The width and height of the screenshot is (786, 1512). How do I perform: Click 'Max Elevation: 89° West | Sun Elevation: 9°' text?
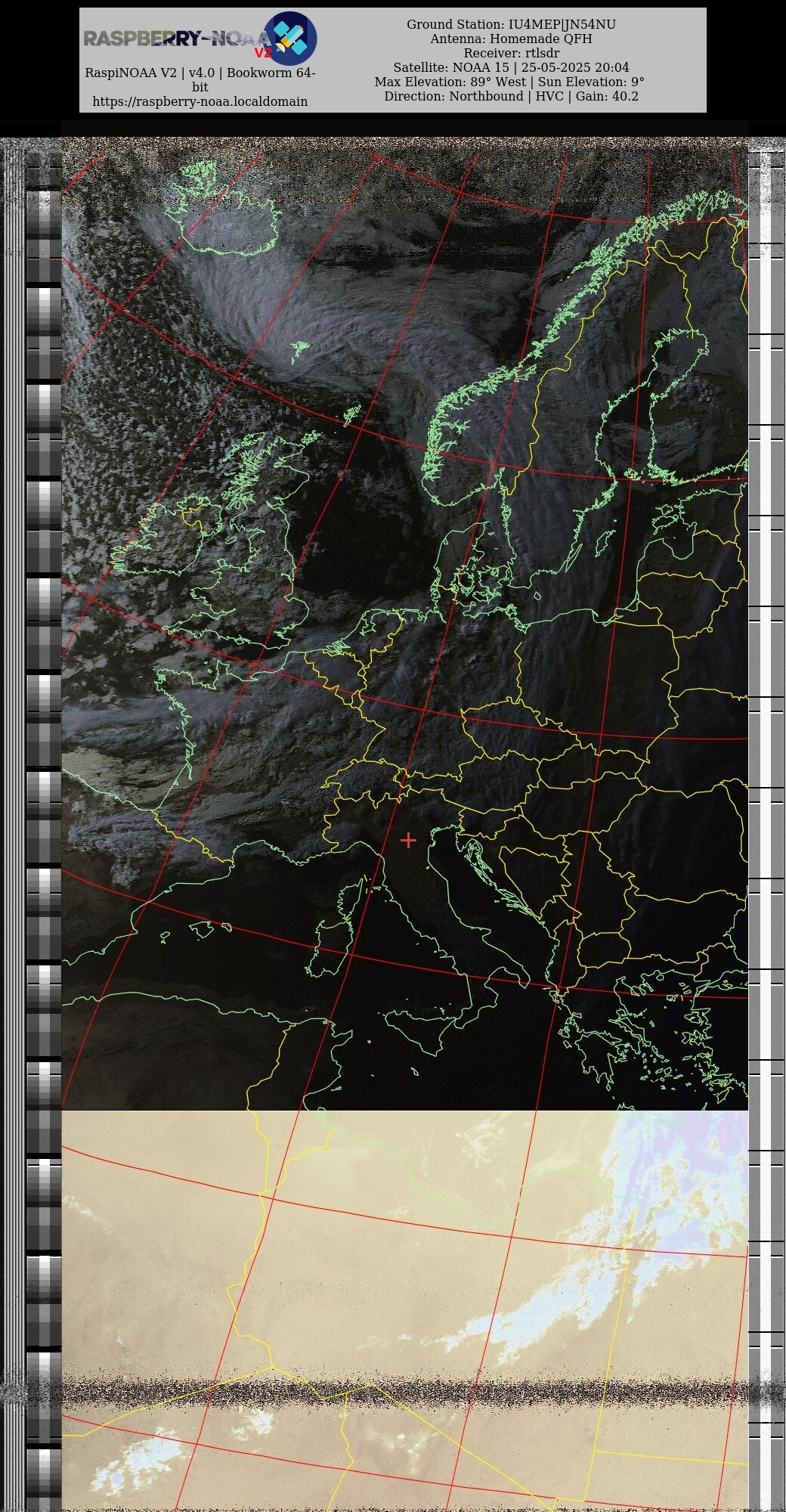509,82
